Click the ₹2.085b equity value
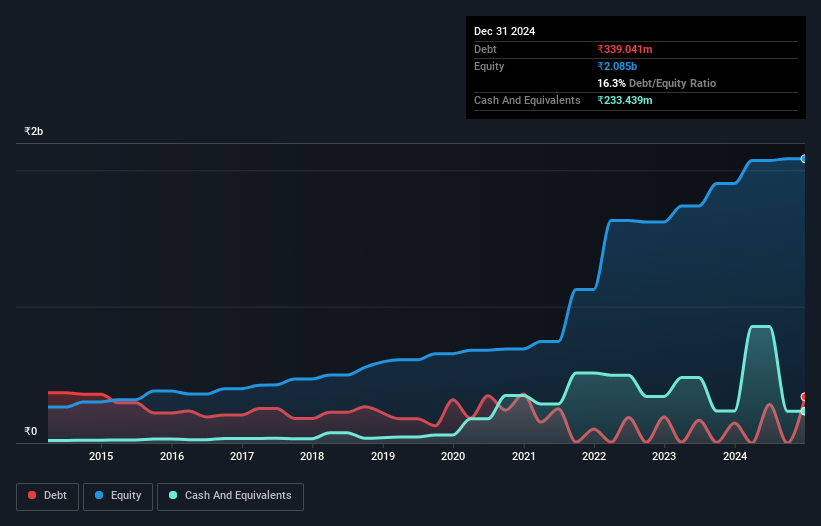The width and height of the screenshot is (821, 526). 617,66
